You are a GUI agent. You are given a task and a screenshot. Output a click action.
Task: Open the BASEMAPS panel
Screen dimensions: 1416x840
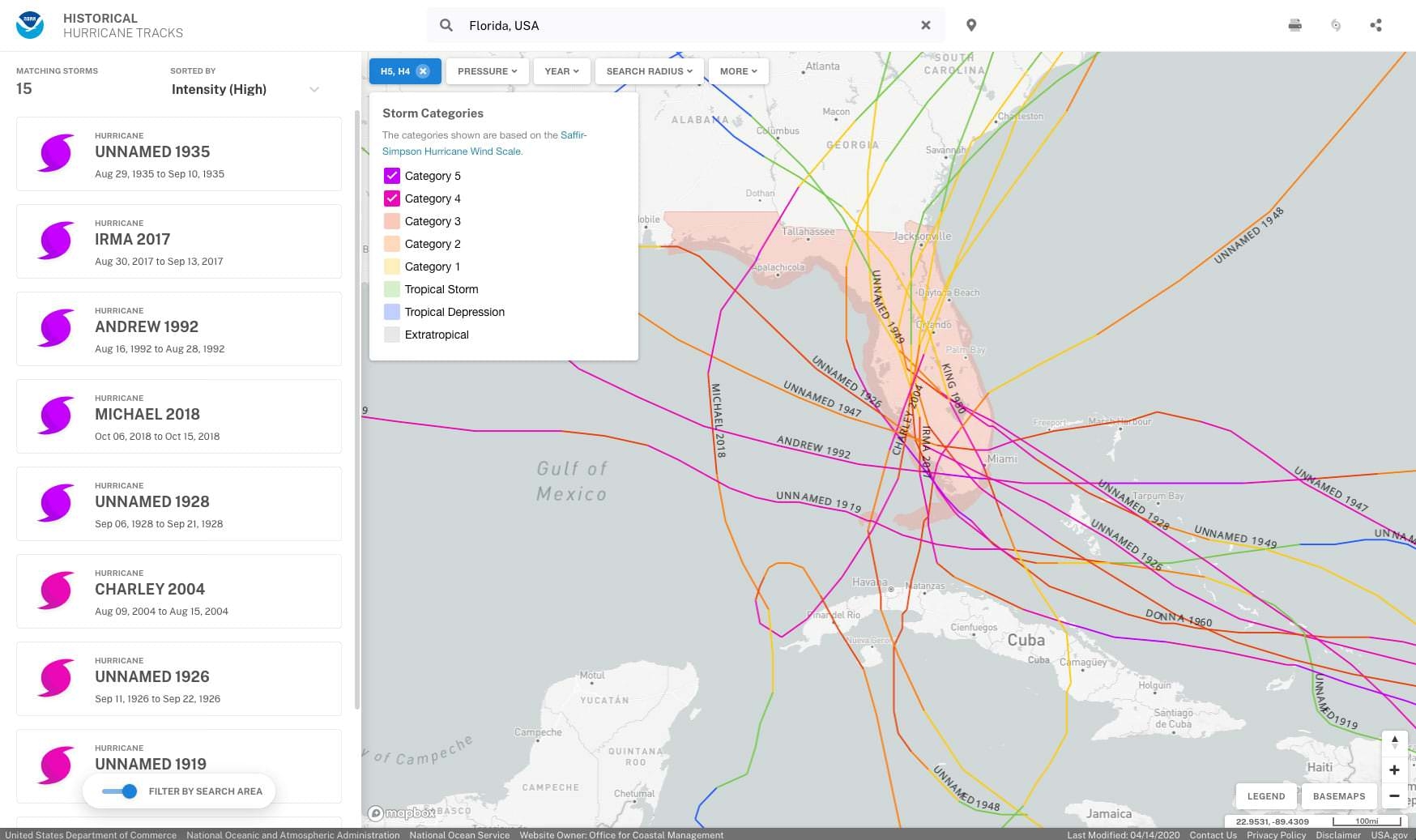pos(1339,796)
